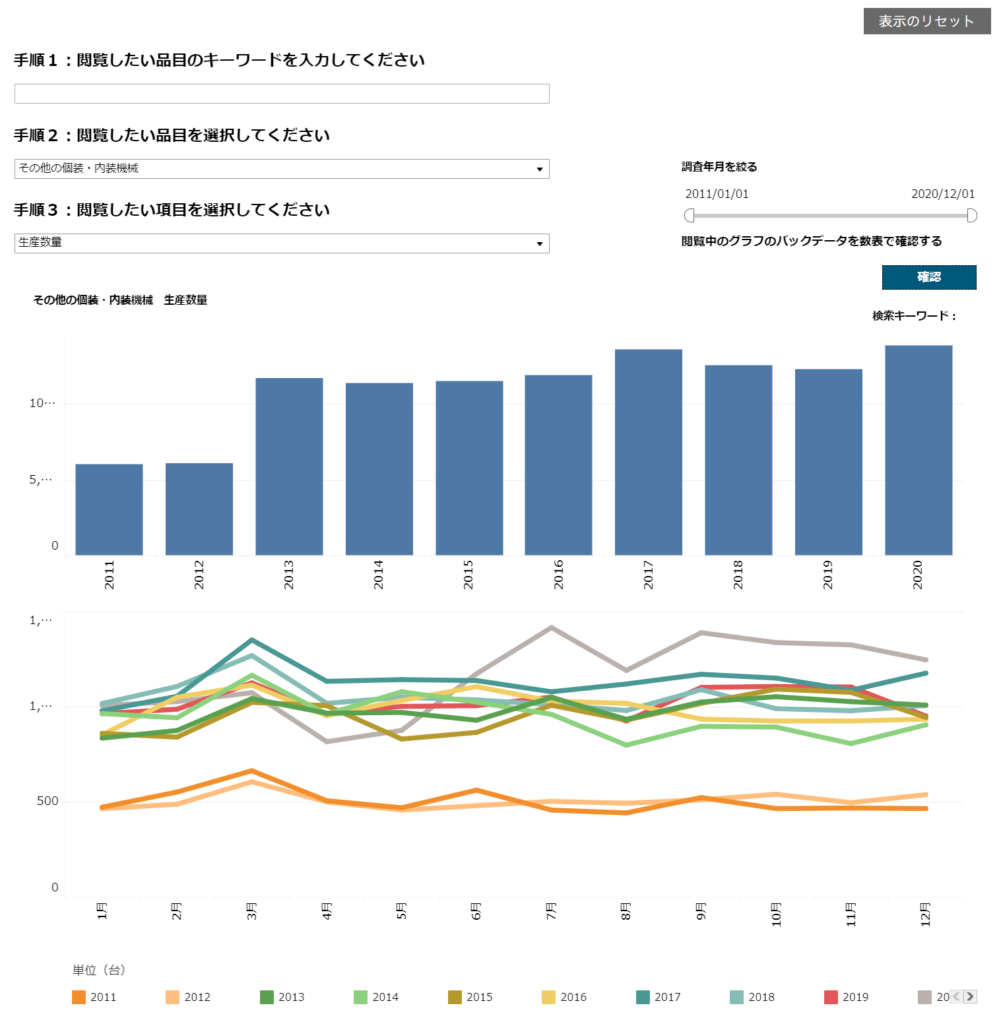Image resolution: width=1001 pixels, height=1024 pixels.
Task: Select the 2014 light green legend swatch
Action: pos(361,997)
